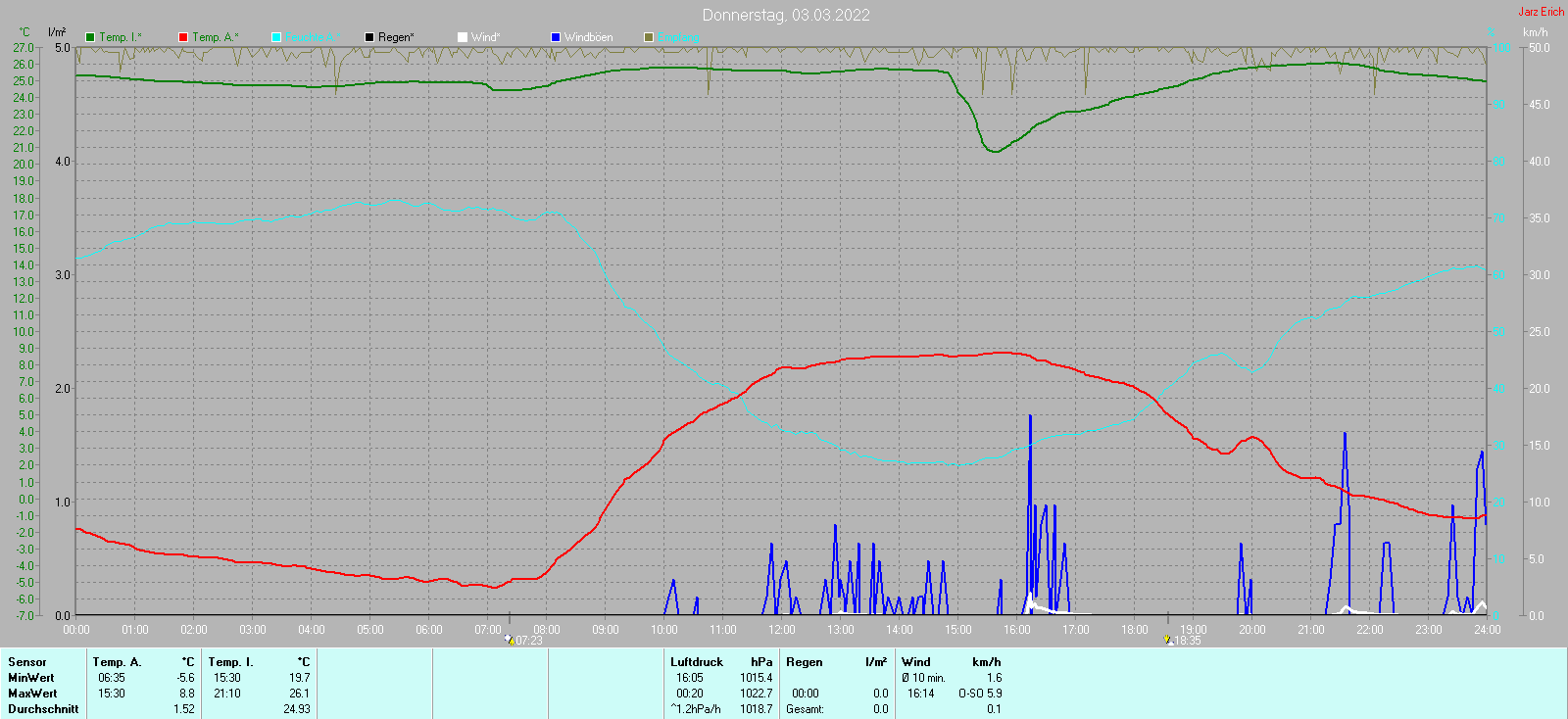Click the 19.7 minimum inside temperature
1568x719 pixels.
tap(300, 678)
